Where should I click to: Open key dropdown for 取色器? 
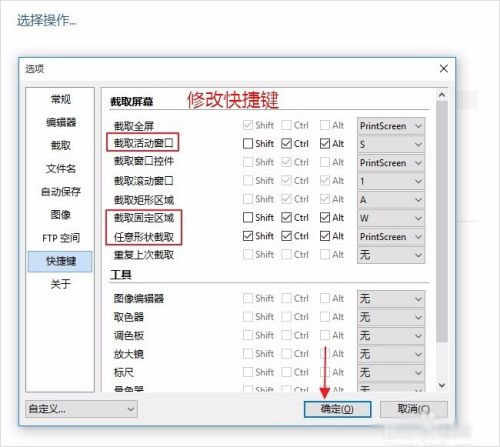[391, 317]
